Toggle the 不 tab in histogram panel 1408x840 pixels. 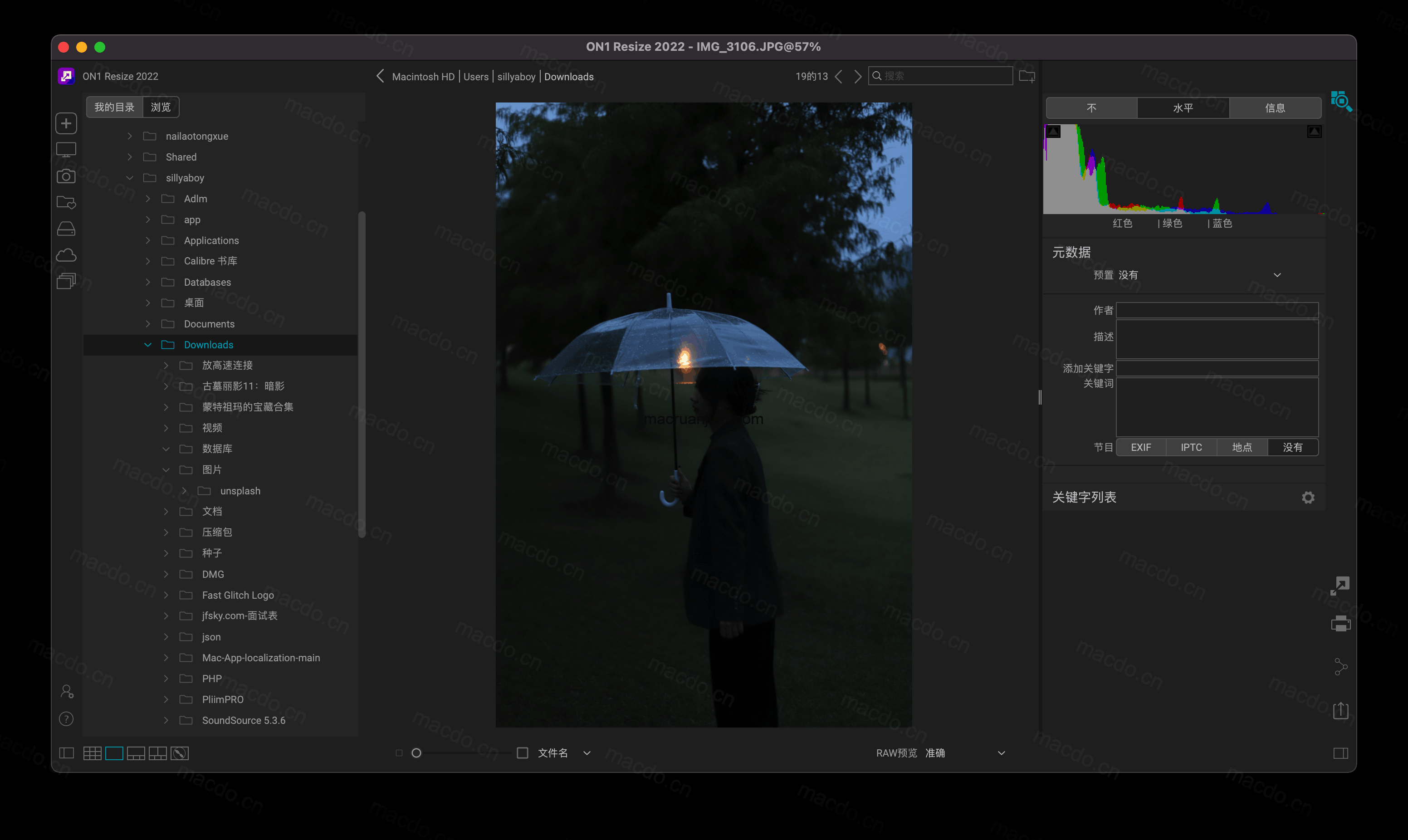click(x=1092, y=107)
